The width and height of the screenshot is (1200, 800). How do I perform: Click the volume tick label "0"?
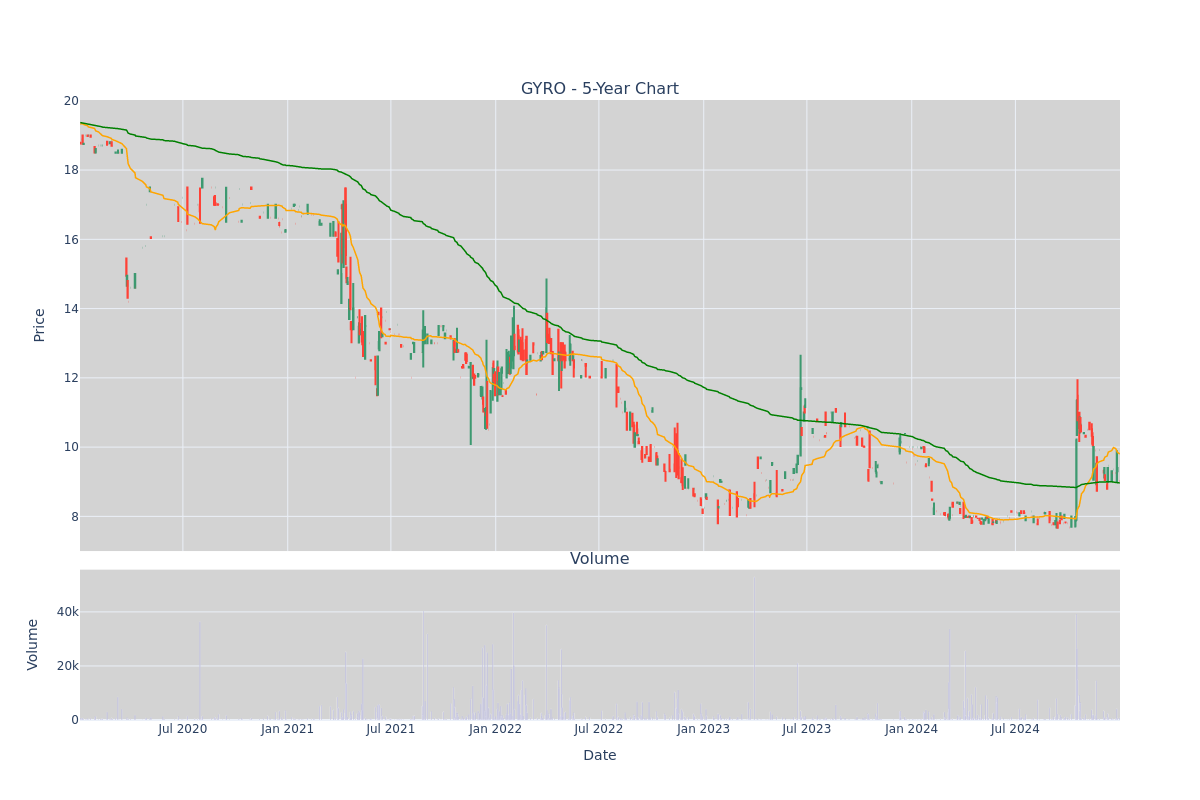pos(74,720)
